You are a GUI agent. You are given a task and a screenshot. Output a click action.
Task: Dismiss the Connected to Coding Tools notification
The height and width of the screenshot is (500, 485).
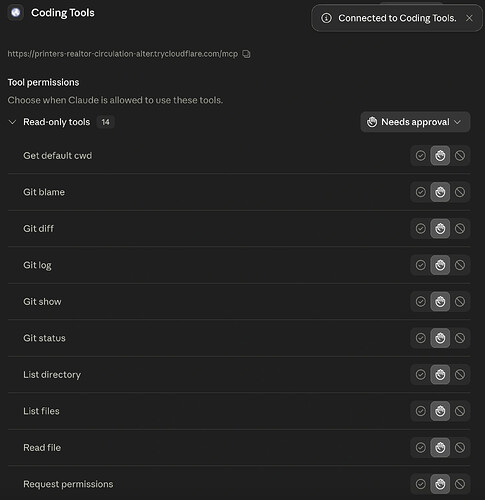pos(469,18)
